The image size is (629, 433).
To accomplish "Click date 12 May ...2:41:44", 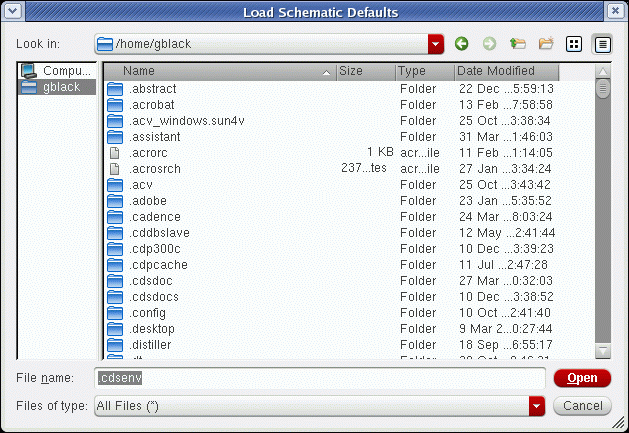I will [507, 233].
